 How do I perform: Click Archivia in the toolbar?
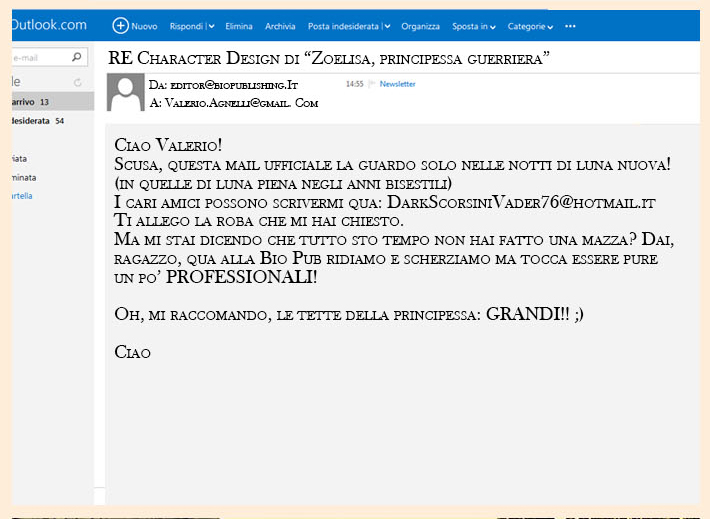280,26
